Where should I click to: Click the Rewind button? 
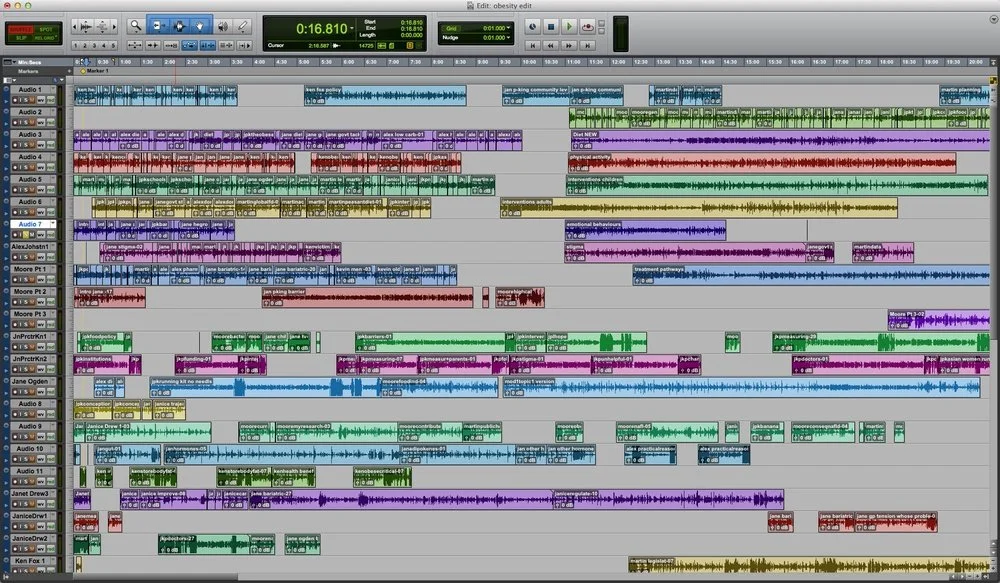coord(550,45)
